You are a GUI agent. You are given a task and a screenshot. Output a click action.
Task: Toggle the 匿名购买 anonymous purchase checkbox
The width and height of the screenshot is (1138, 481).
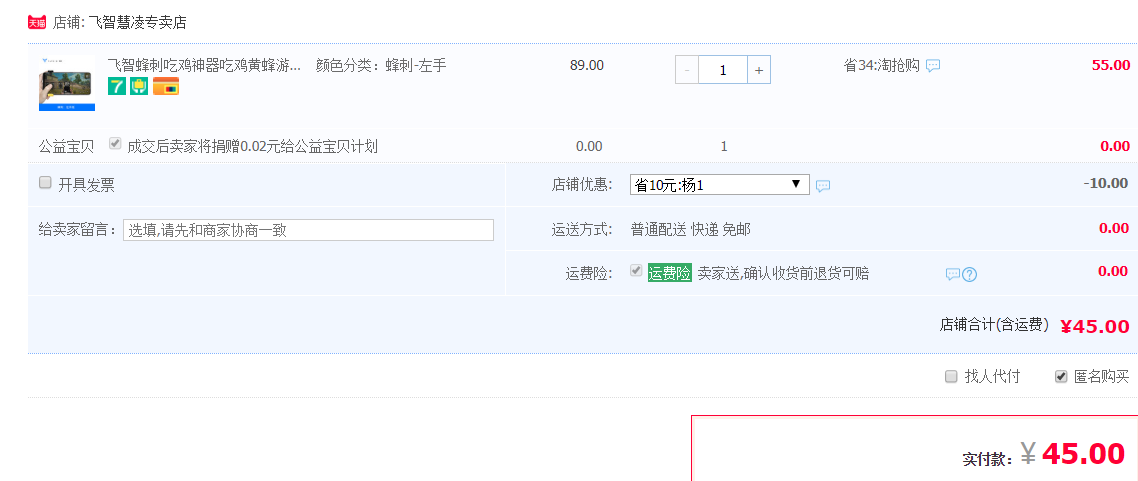(1061, 377)
